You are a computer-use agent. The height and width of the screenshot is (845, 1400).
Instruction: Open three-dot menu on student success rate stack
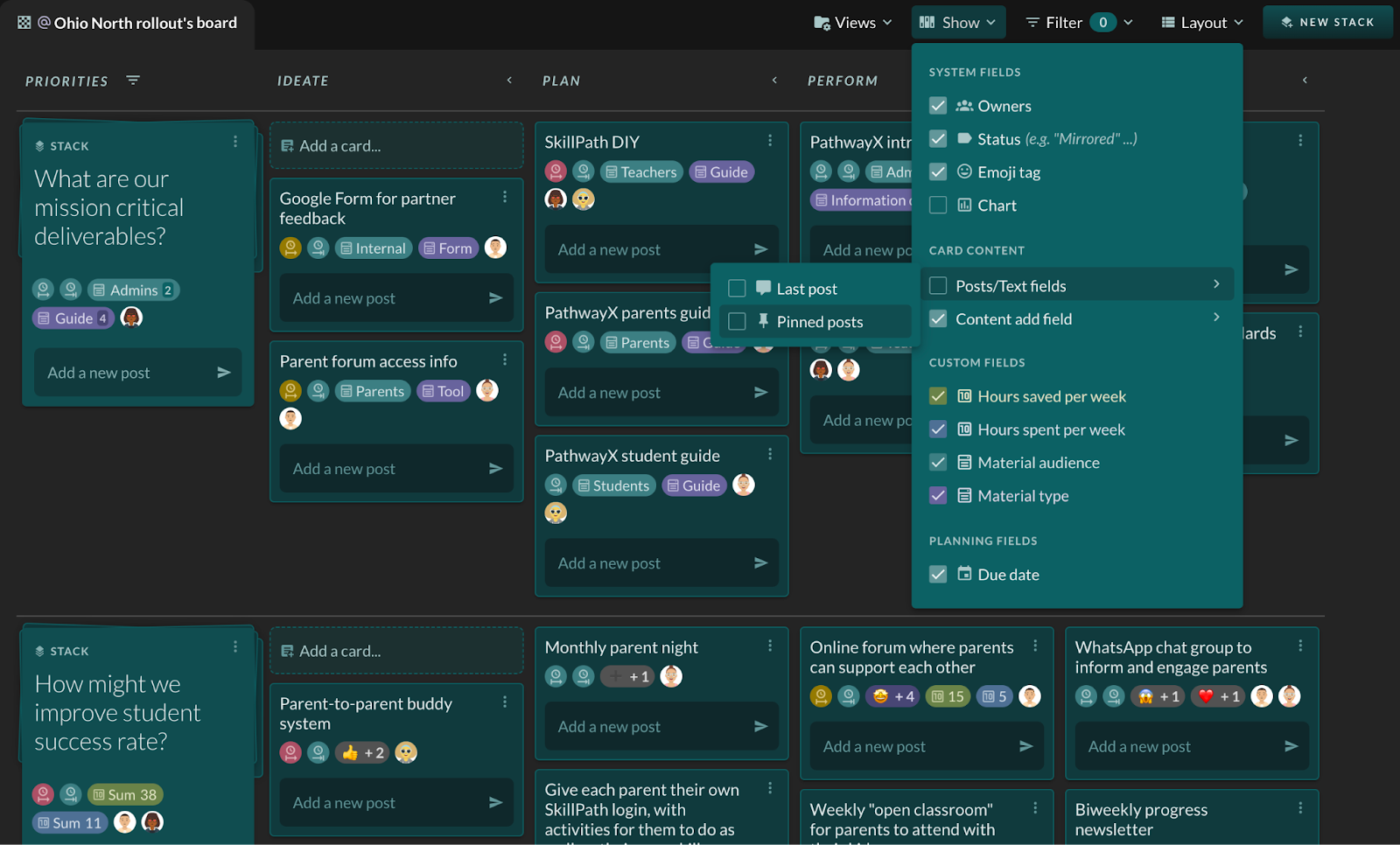coord(235,647)
